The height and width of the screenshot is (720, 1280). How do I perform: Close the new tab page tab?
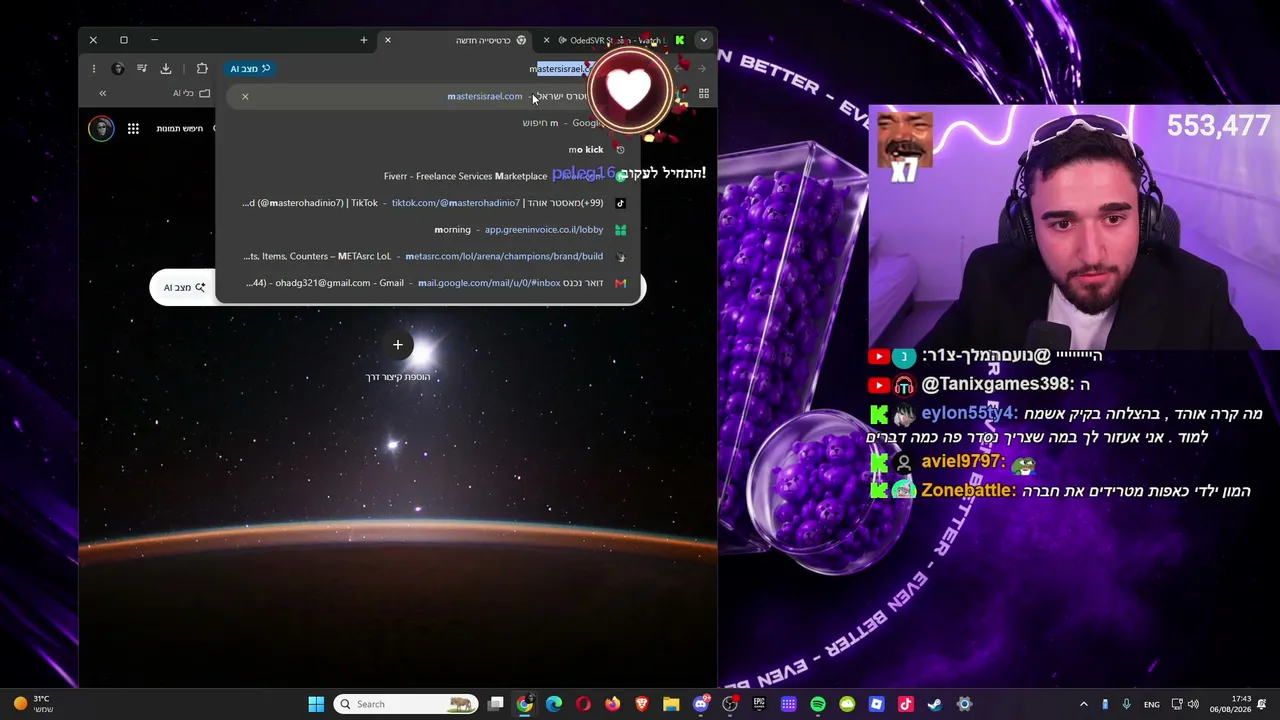(388, 40)
